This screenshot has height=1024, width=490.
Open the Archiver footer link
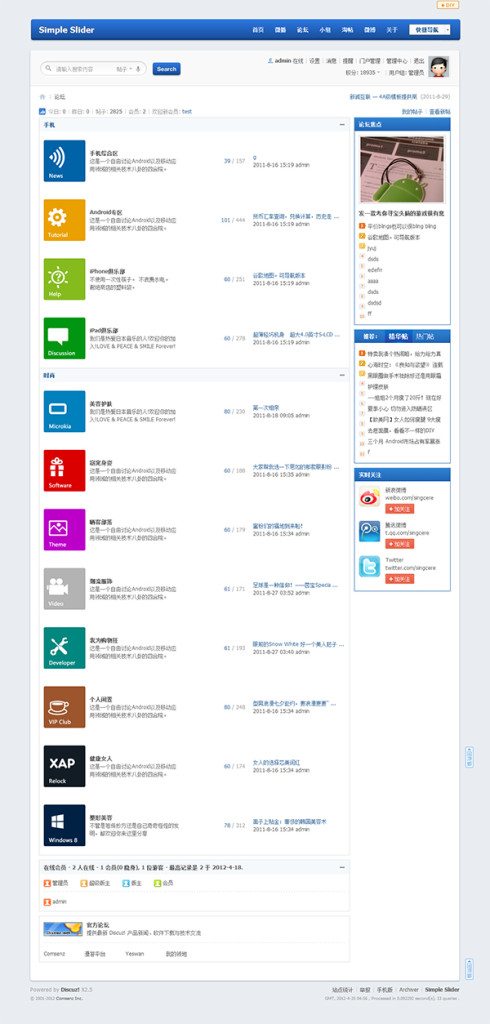click(x=409, y=990)
